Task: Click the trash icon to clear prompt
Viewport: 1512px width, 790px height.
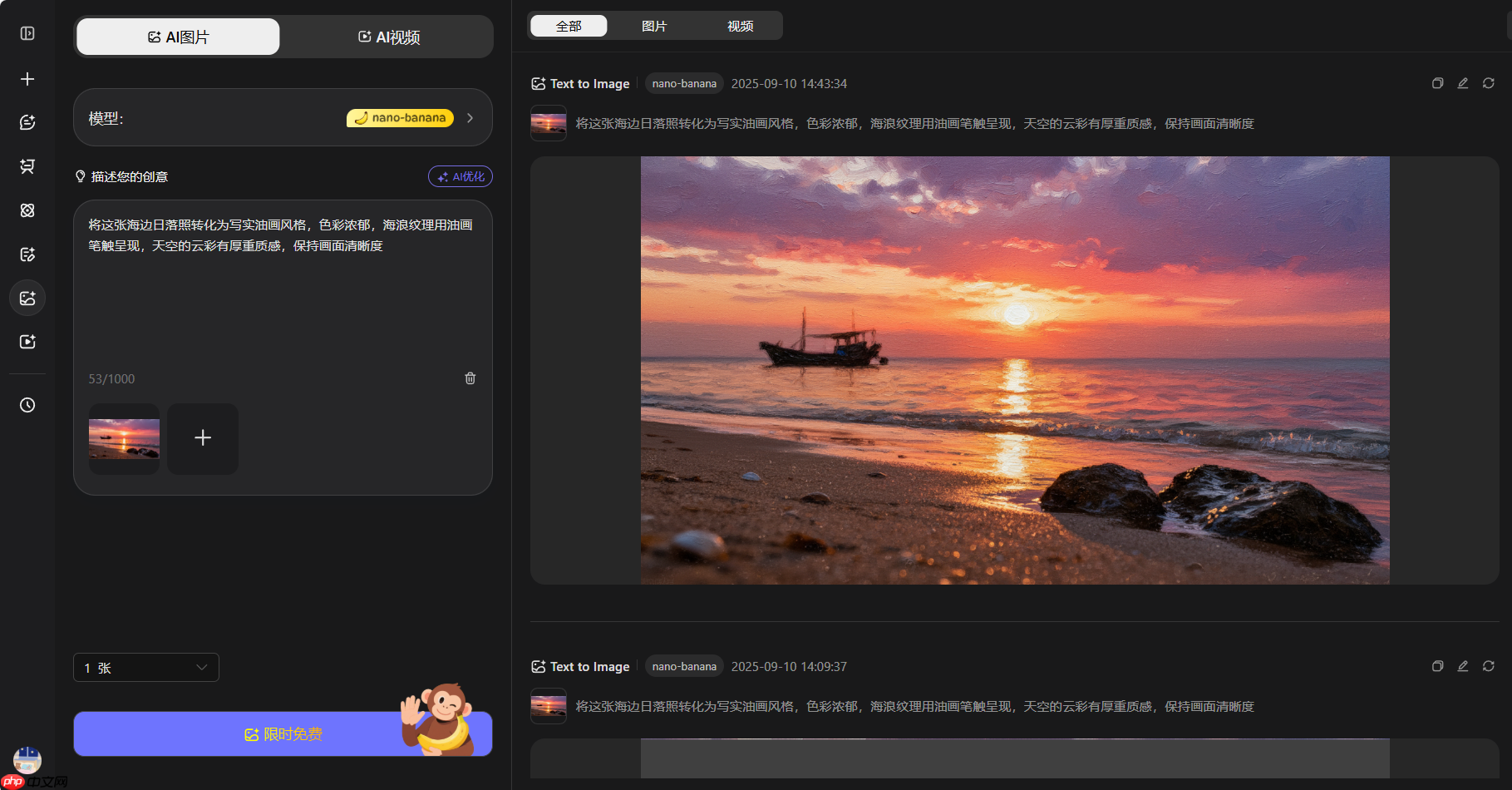Action: pos(470,378)
